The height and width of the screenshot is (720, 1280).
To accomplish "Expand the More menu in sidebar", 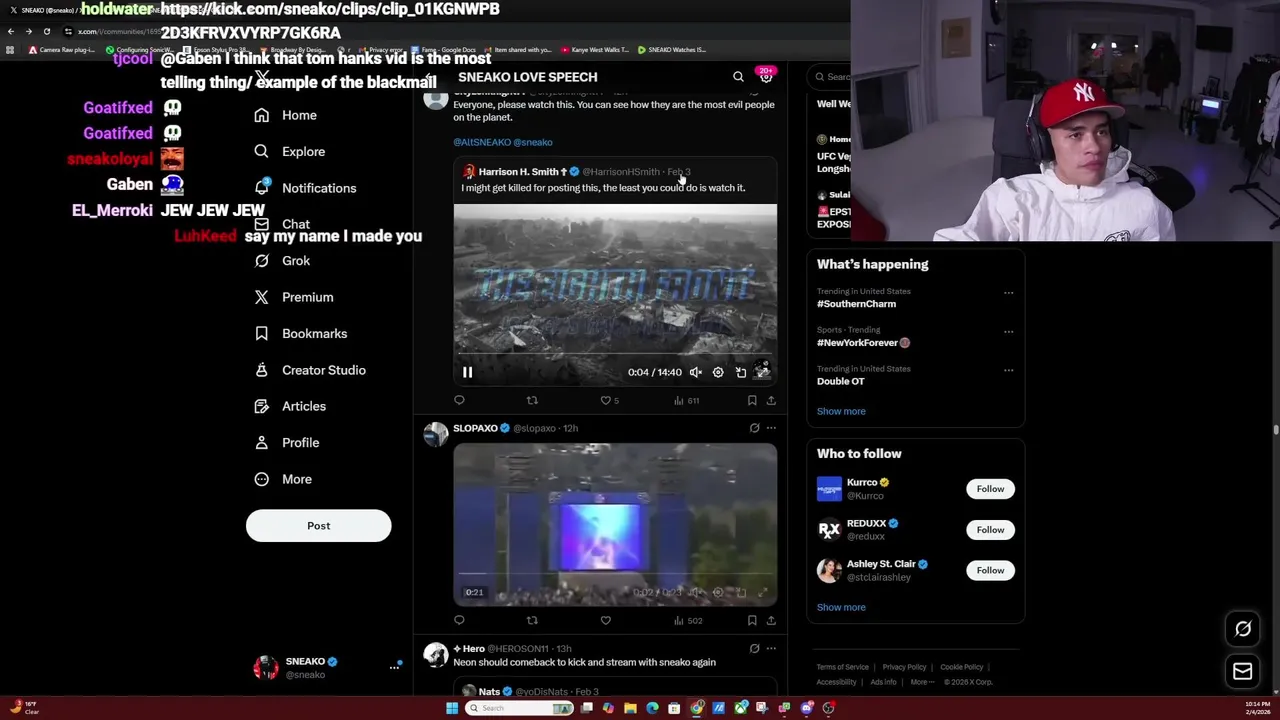I will [x=283, y=479].
